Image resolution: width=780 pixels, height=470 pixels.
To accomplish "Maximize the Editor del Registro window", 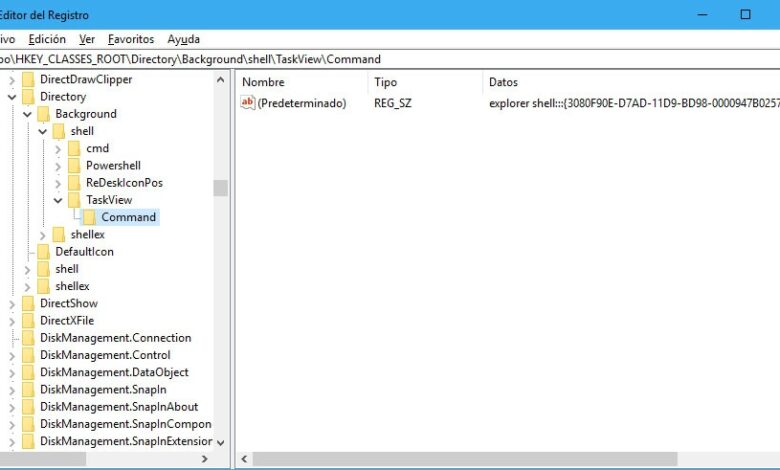I will pos(745,14).
